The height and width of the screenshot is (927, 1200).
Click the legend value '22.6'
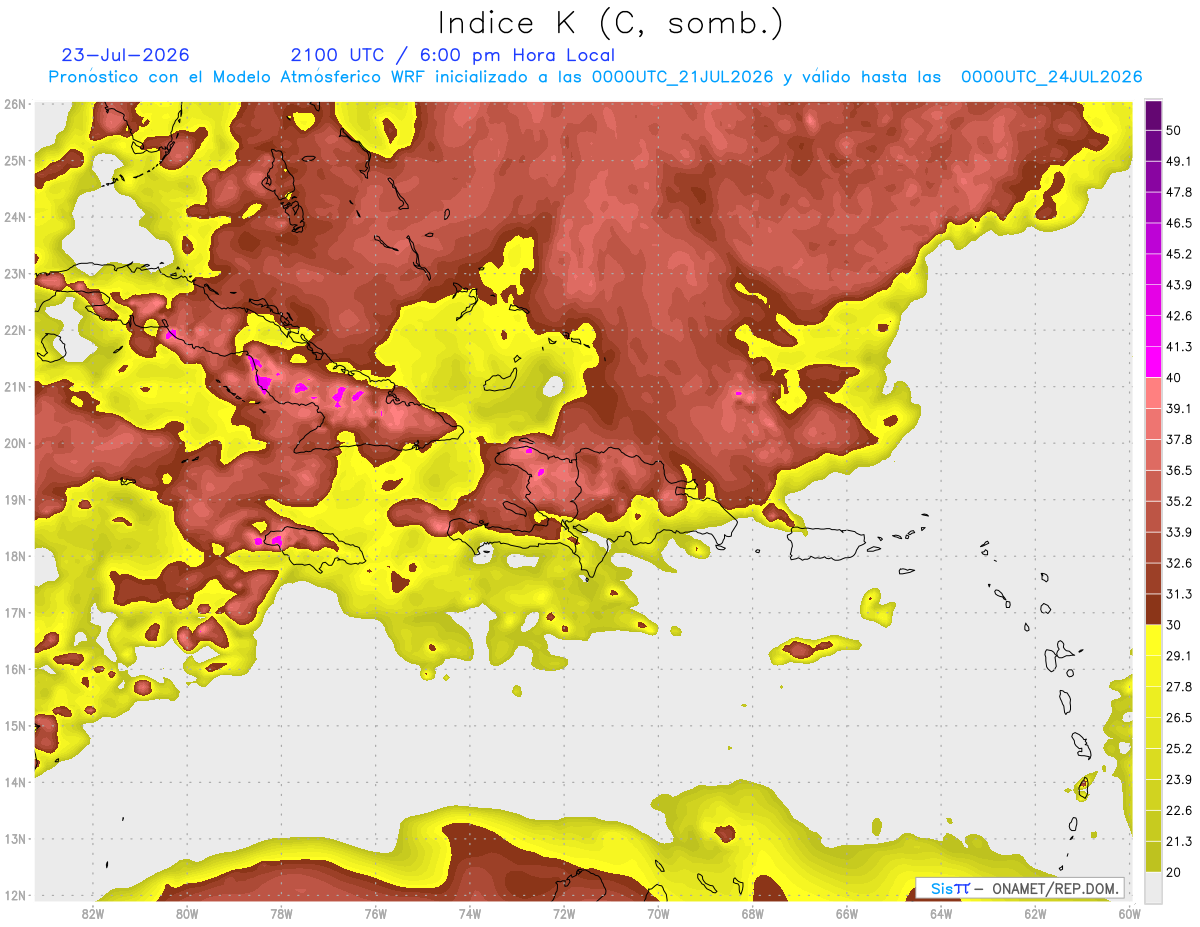pos(1179,810)
